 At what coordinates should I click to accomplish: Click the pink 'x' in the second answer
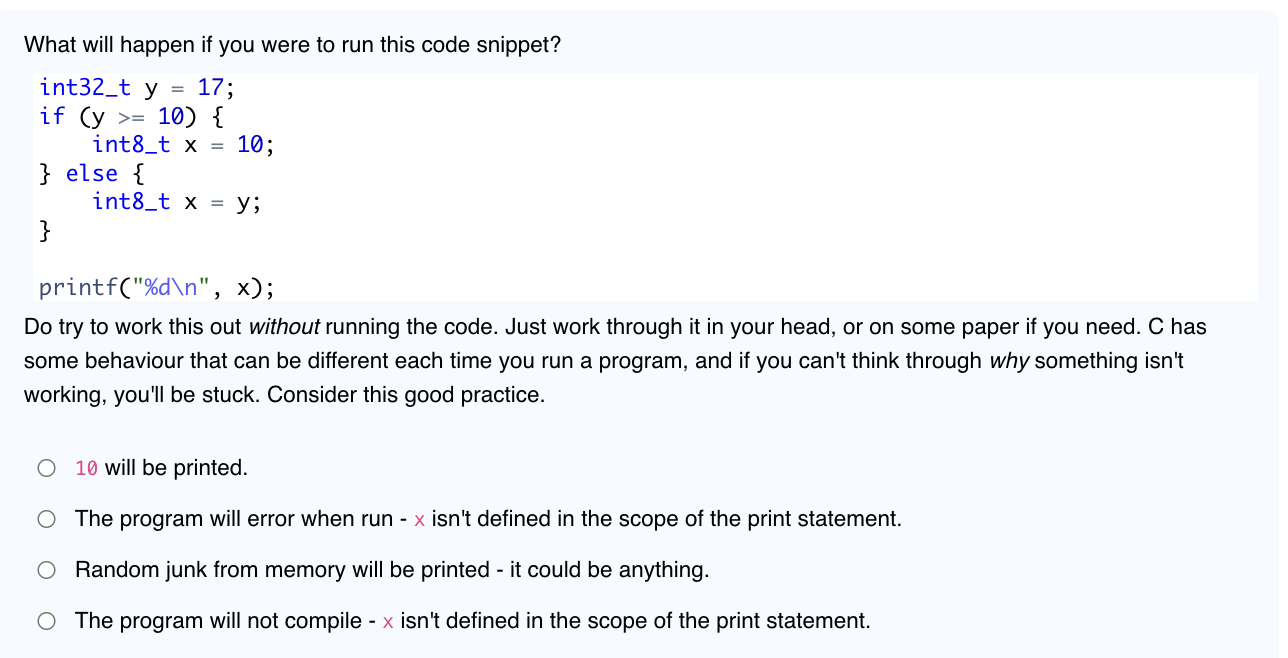[x=418, y=519]
